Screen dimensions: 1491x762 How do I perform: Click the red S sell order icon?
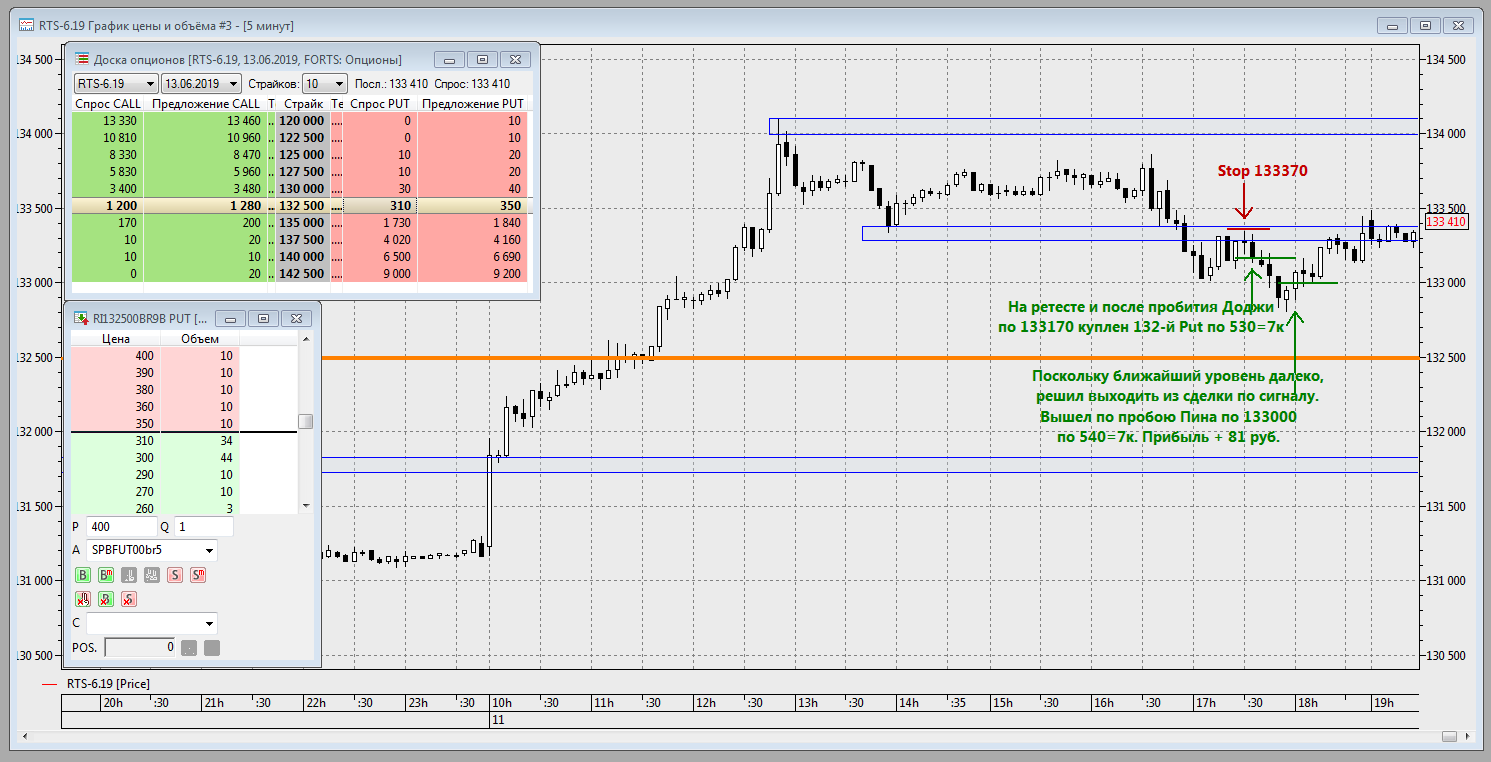[175, 575]
